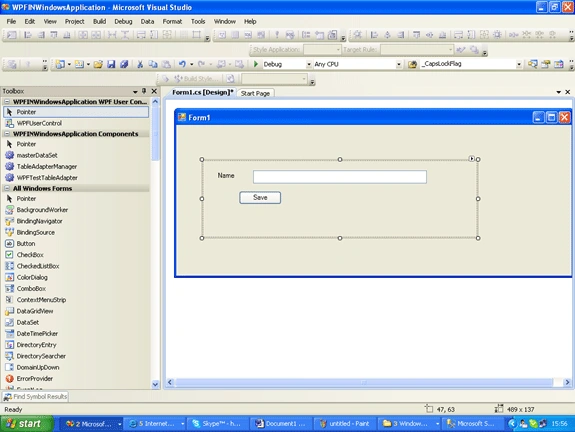Click the Align Bottoms layout icon
The image size is (575, 432).
click(67, 35)
